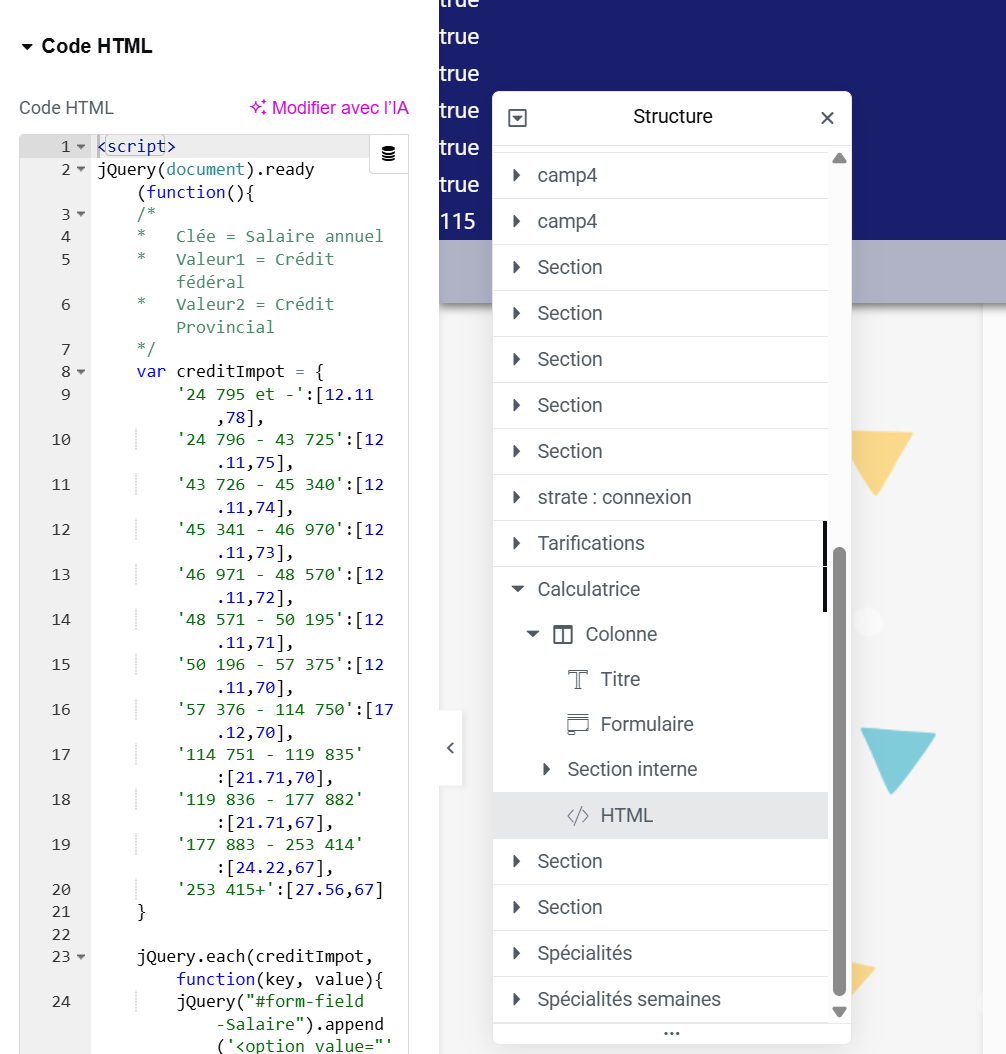Fold the jQuery.each block at line 23
Image resolution: width=1006 pixels, height=1054 pixels.
tap(81, 957)
